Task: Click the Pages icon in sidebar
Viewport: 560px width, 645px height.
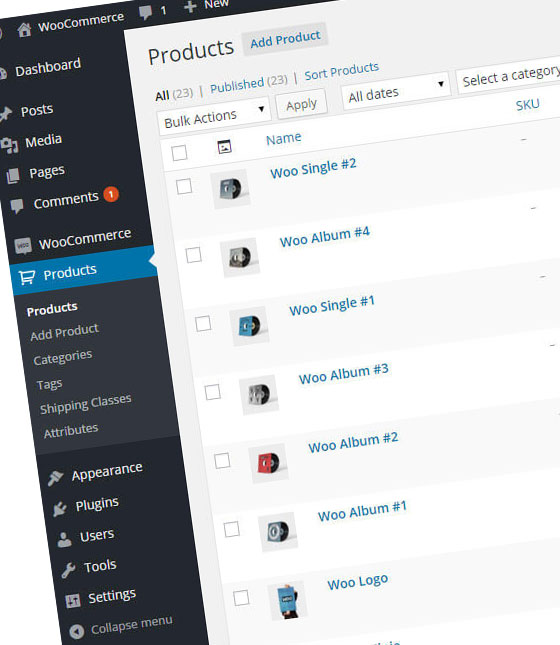Action: [13, 176]
